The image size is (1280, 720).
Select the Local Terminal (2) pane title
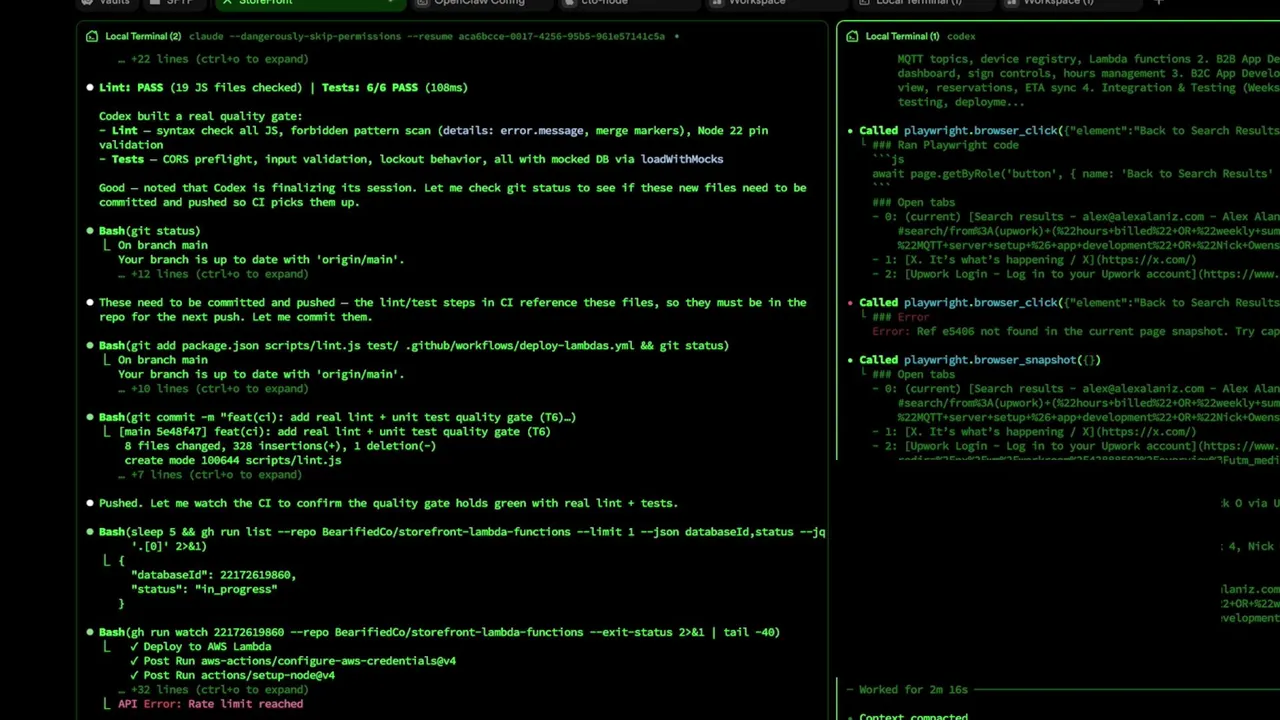(x=143, y=36)
